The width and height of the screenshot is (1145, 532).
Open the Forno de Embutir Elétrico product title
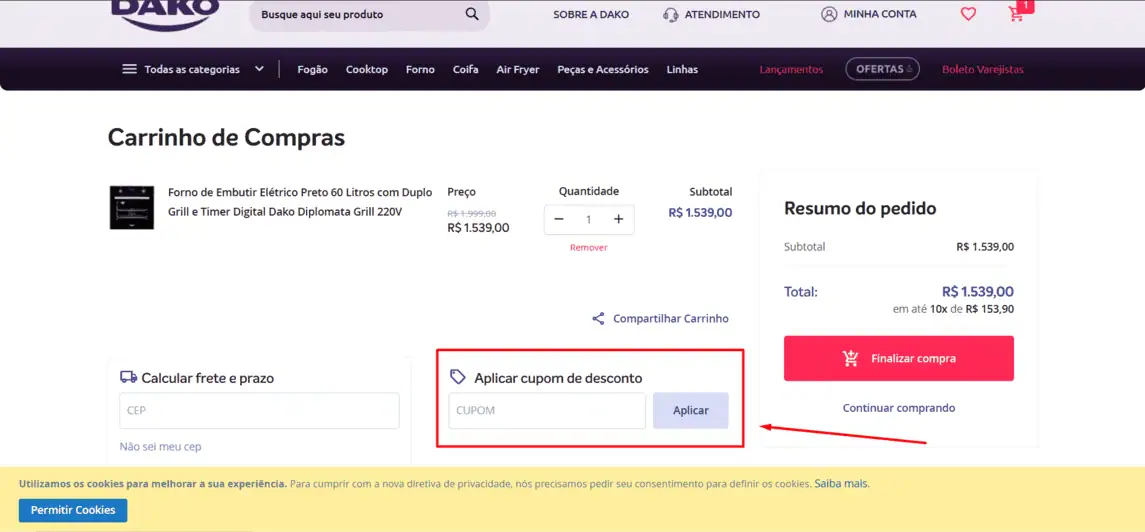300,202
